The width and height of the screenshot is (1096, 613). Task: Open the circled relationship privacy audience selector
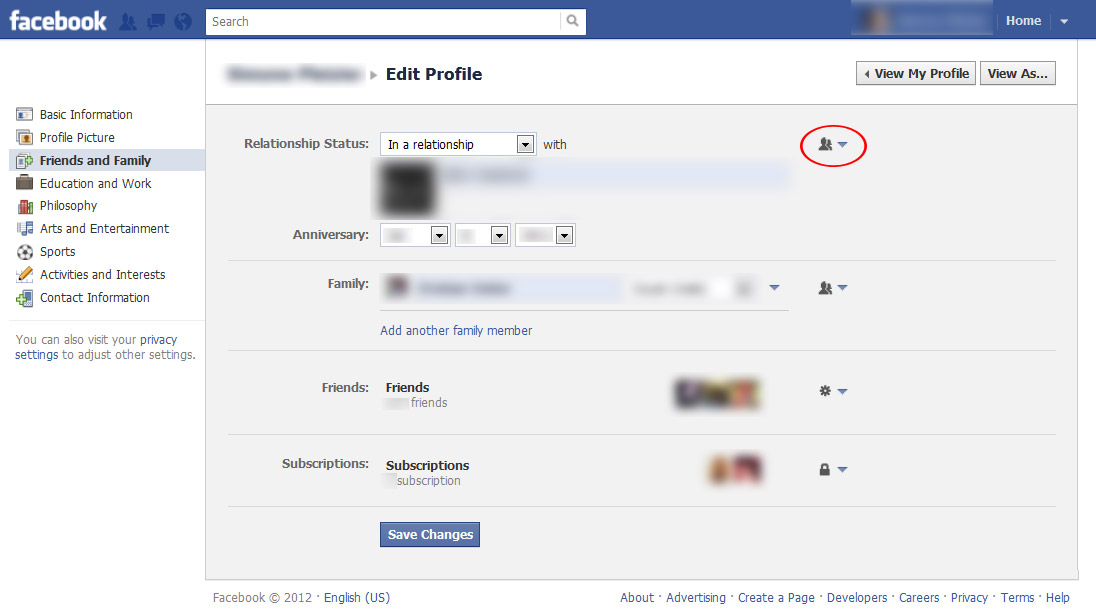pyautogui.click(x=833, y=145)
